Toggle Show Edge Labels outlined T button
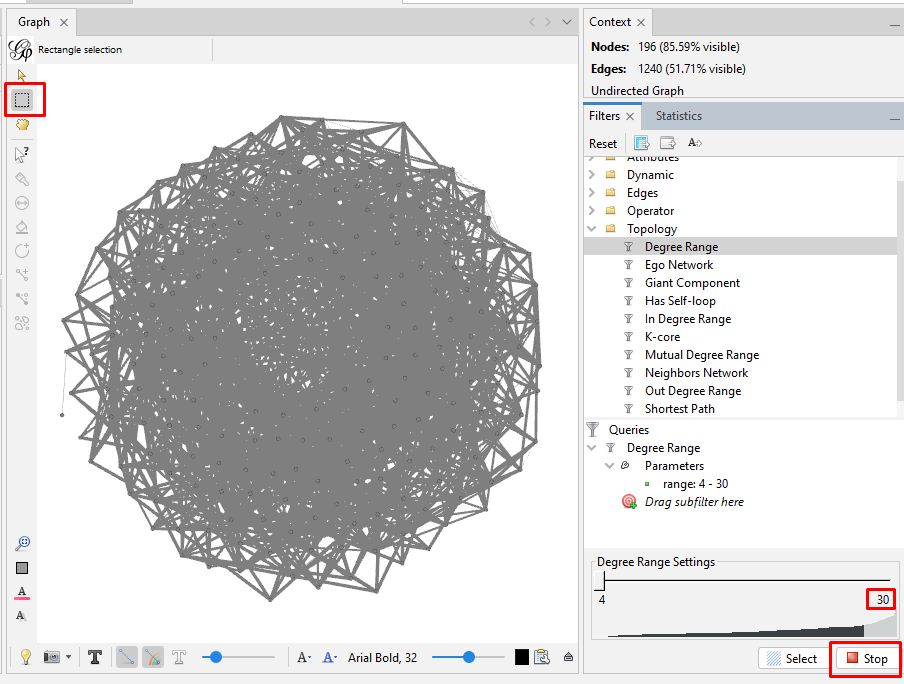Screen dimensions: 904x684 (179, 657)
